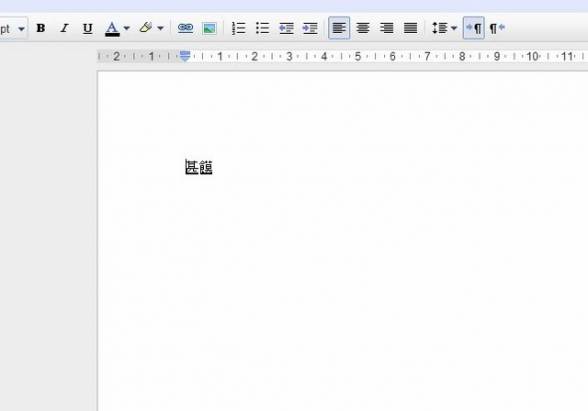Viewport: 588px width, 411px height.
Task: Justify the paragraph text
Action: coord(411,28)
